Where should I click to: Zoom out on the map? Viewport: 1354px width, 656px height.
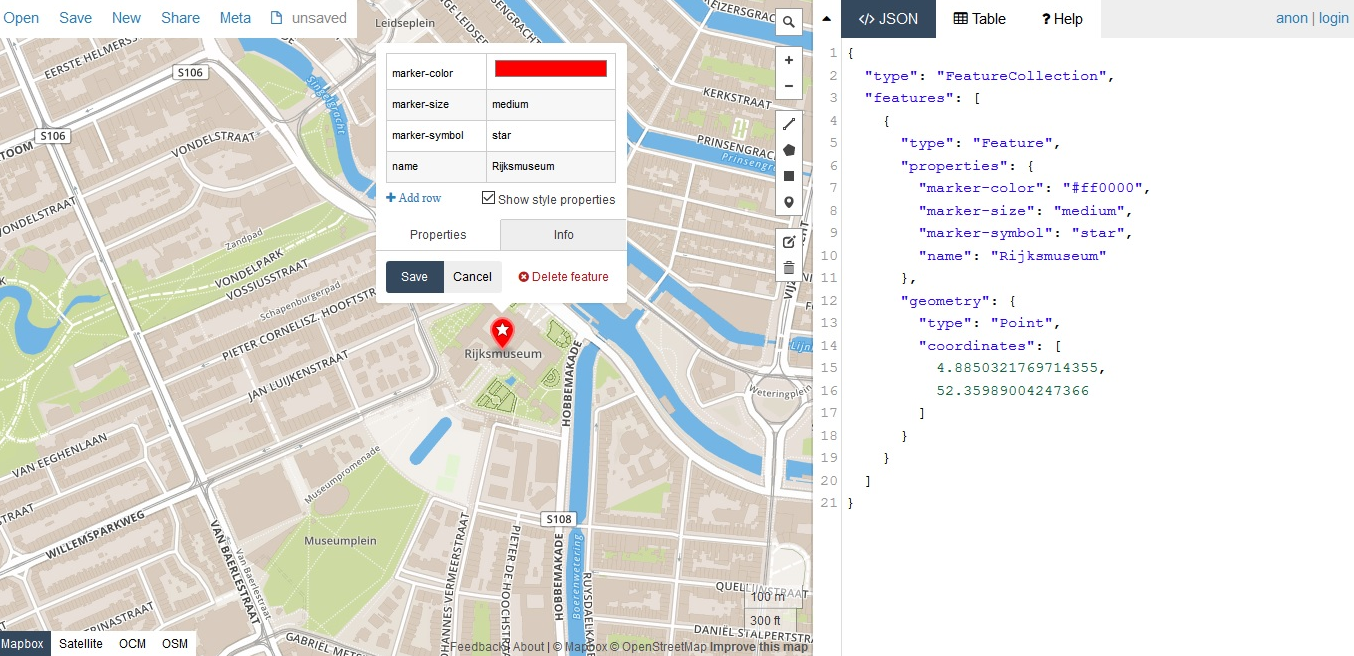(x=789, y=86)
